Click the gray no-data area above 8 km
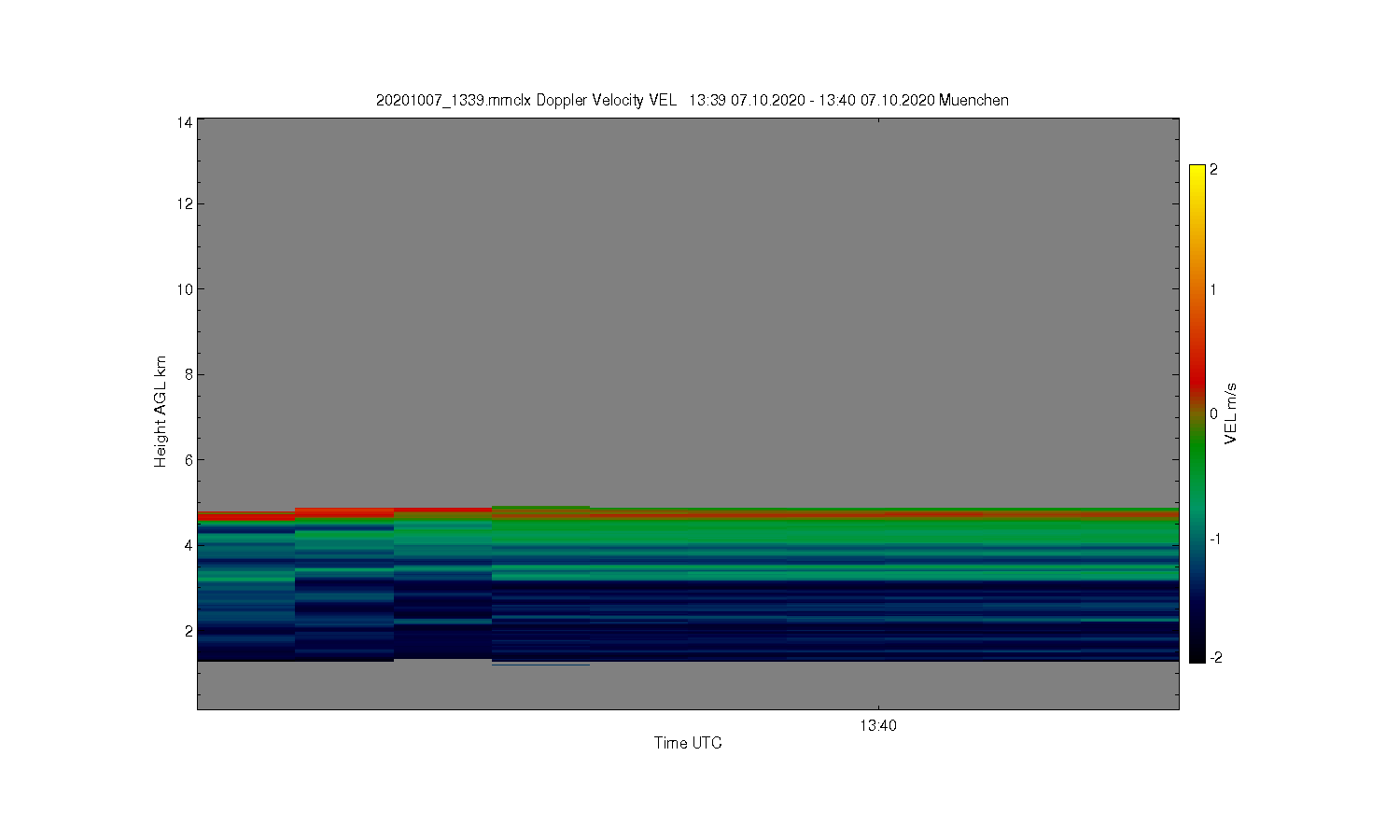The width and height of the screenshot is (1400, 840). pyautogui.click(x=688, y=243)
